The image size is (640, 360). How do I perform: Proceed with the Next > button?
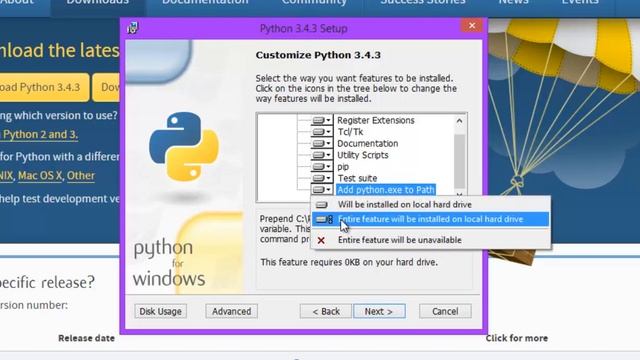pyautogui.click(x=379, y=311)
